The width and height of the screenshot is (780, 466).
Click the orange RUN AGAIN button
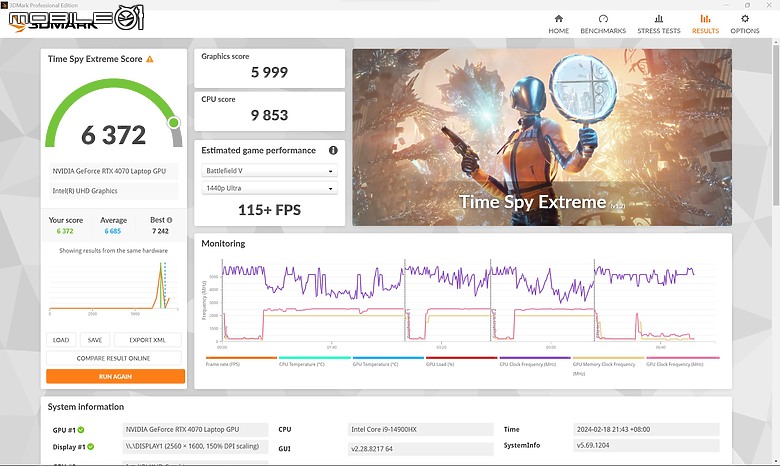click(x=115, y=376)
